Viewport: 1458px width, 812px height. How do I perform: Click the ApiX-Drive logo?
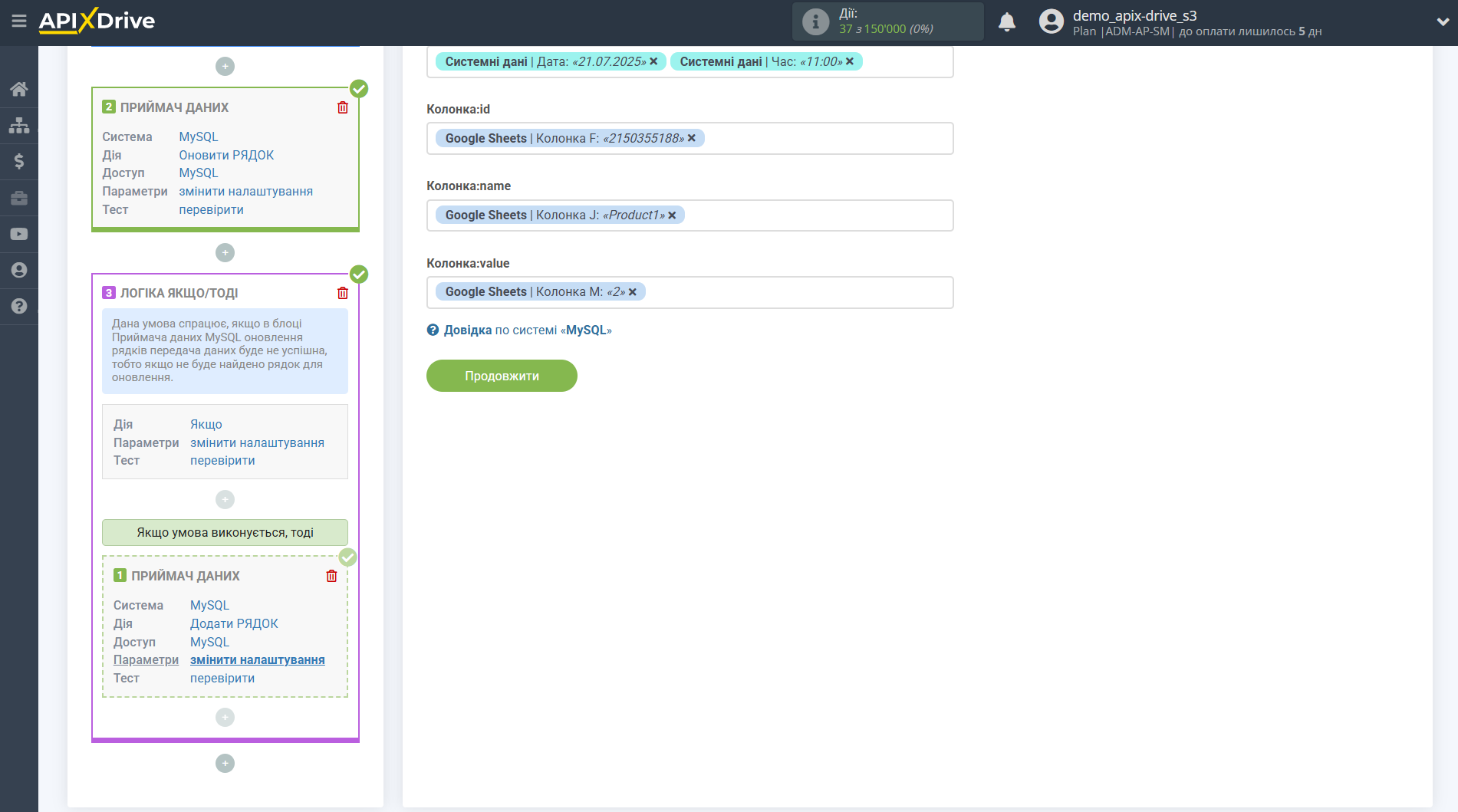pyautogui.click(x=97, y=21)
